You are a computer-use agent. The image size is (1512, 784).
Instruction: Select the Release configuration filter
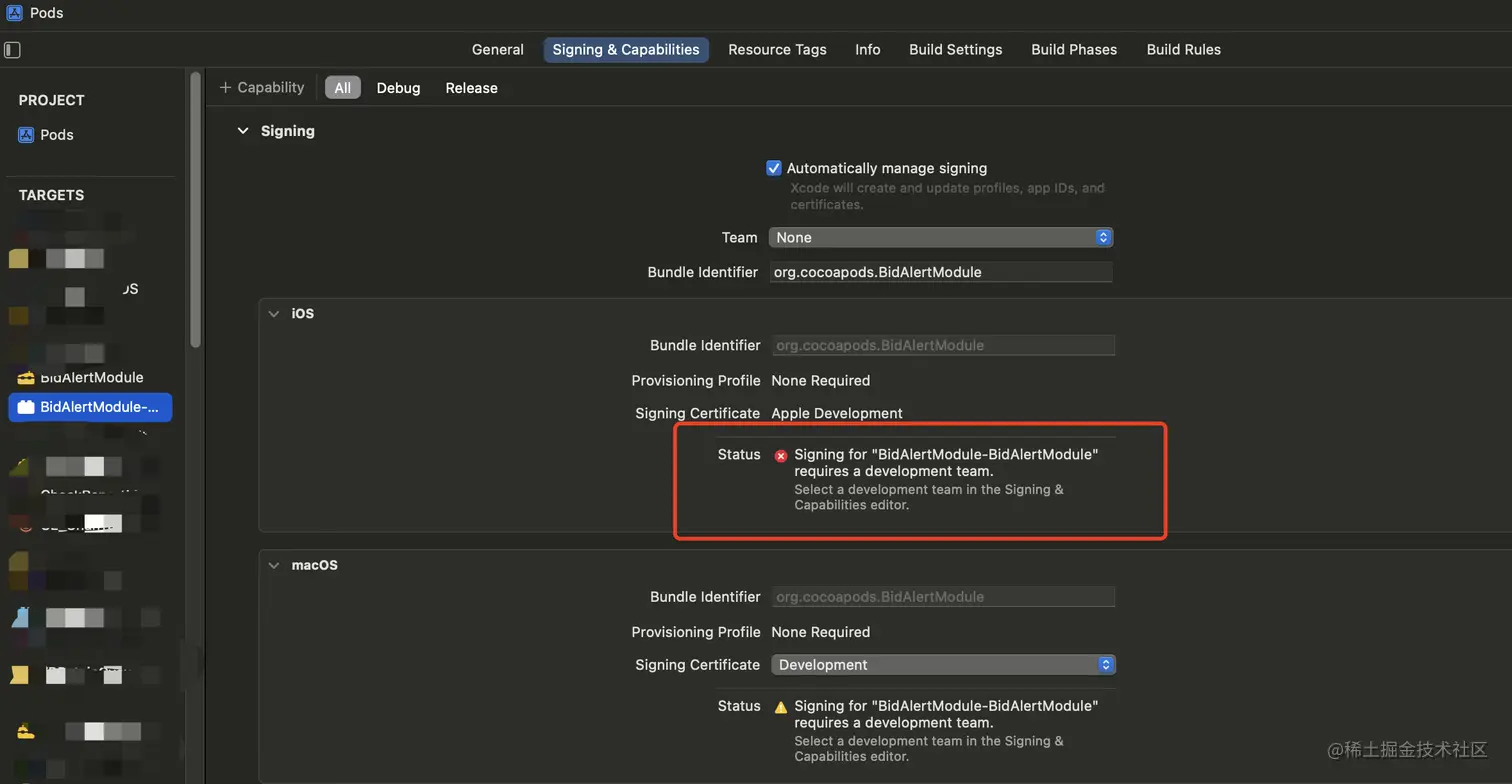tap(471, 88)
